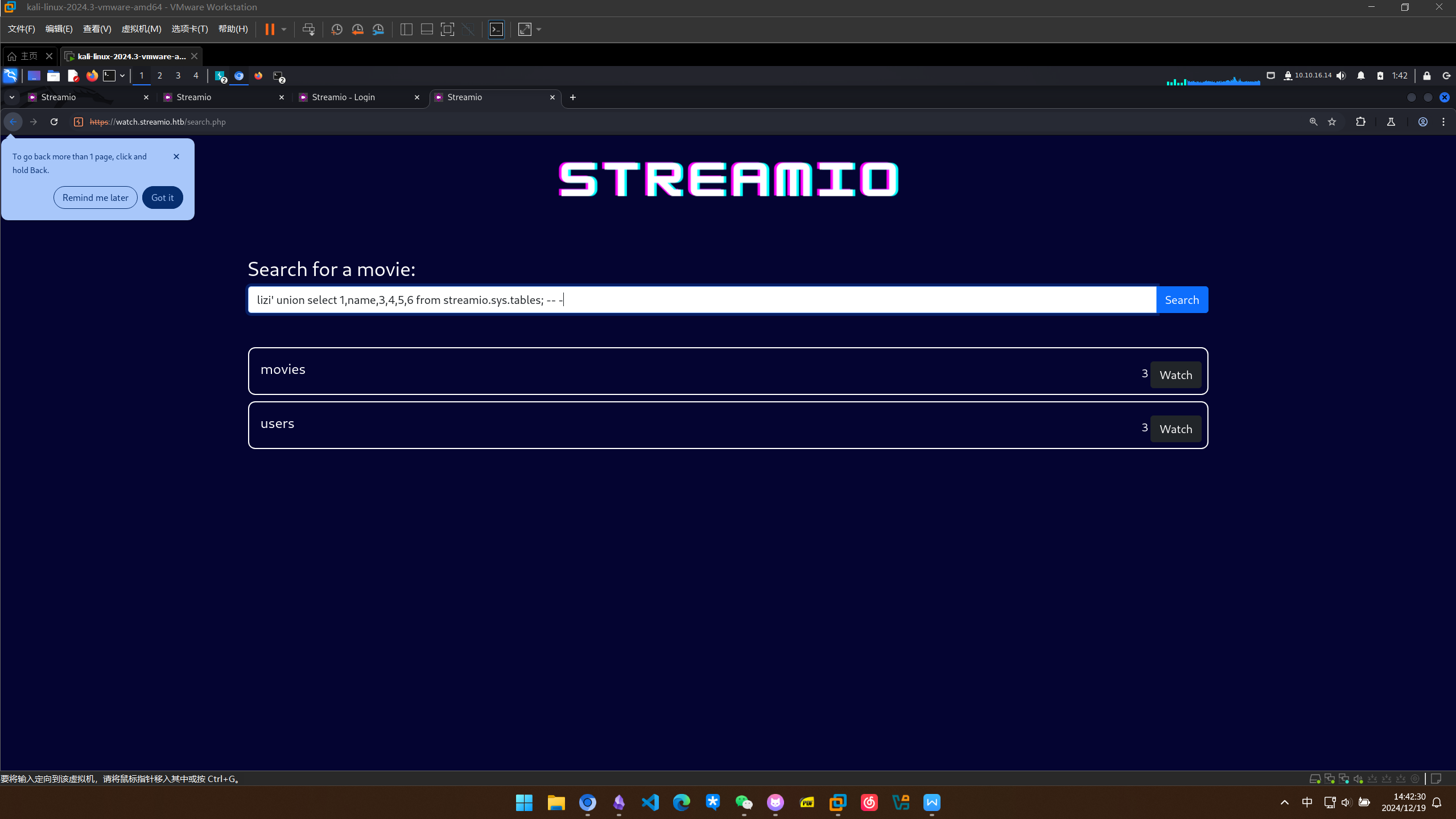This screenshot has width=1456, height=819.
Task: Open the VMware console view icon
Action: (x=496, y=30)
